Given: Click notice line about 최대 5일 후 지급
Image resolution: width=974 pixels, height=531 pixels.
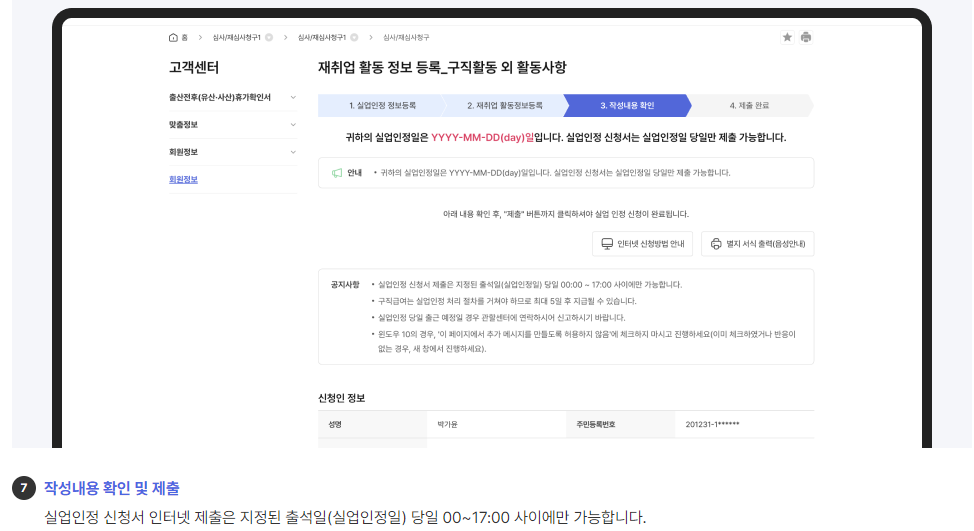Looking at the screenshot, I should click(507, 301).
